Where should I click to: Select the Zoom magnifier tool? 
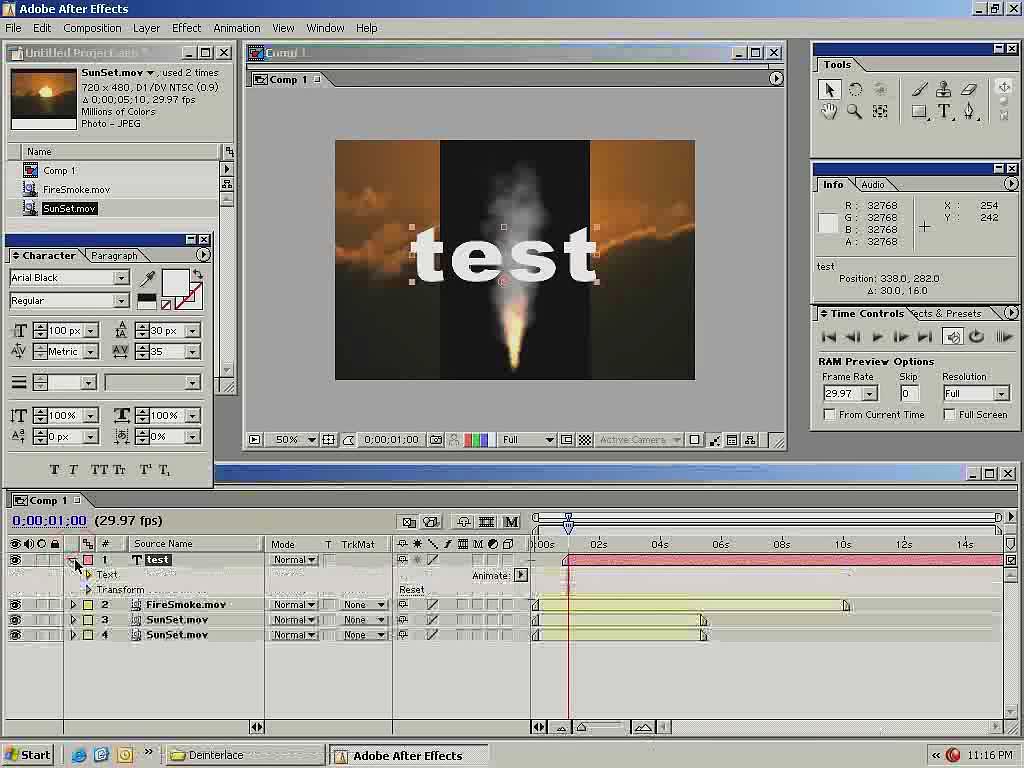pos(854,112)
